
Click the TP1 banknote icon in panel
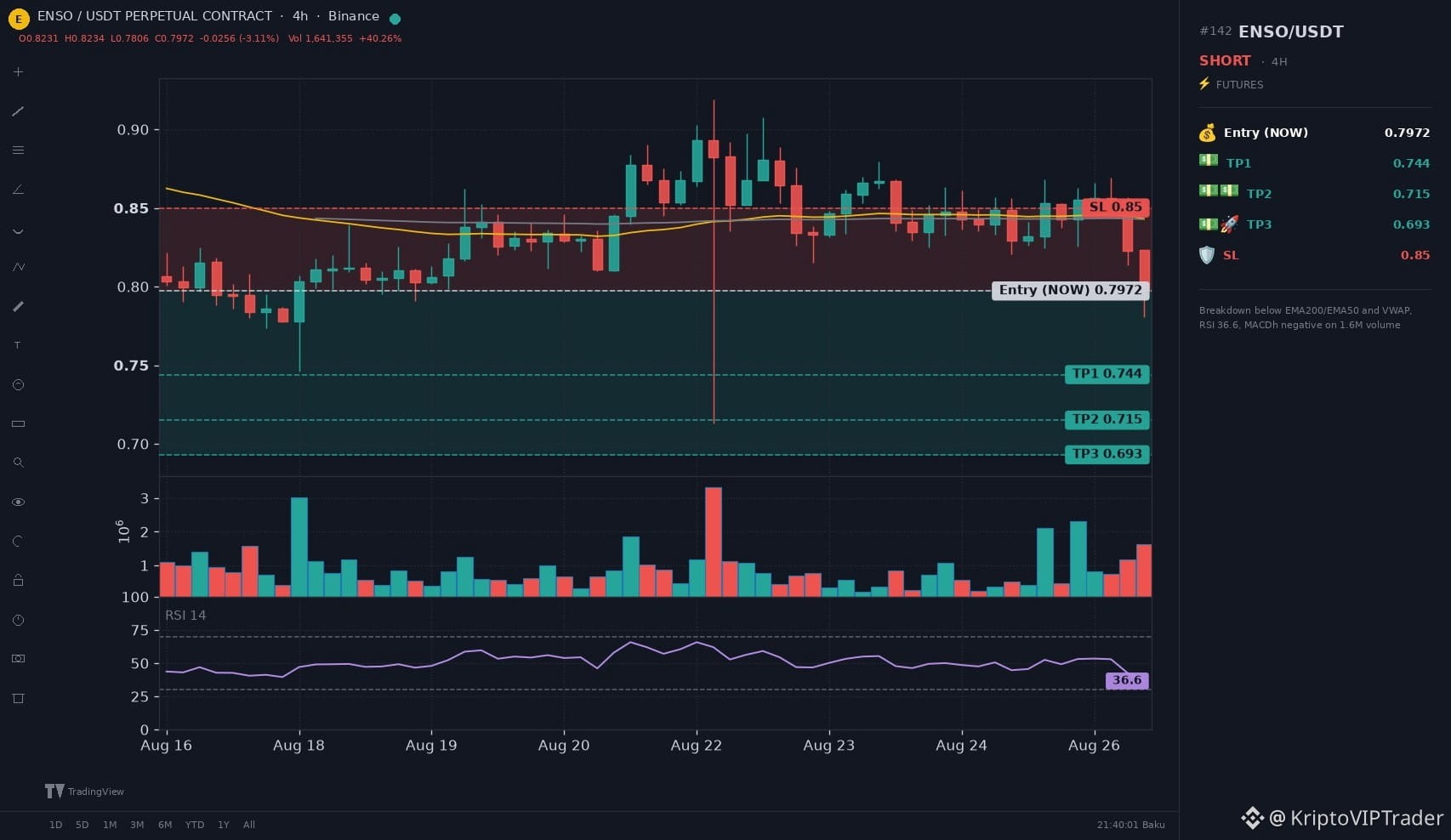point(1209,161)
